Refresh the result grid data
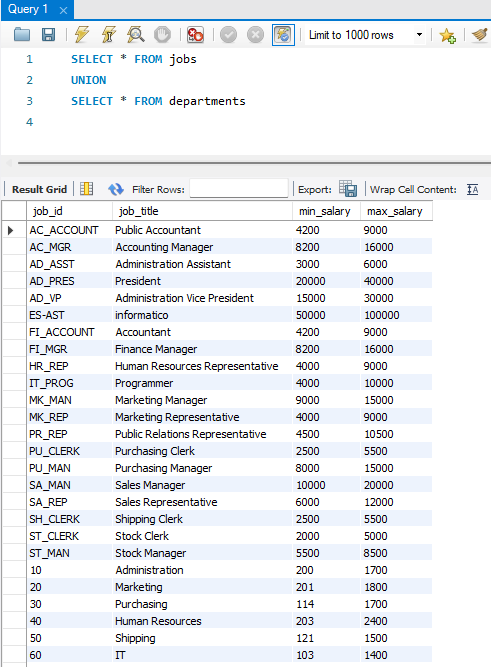Viewport: 491px width, 667px height. pos(115,189)
